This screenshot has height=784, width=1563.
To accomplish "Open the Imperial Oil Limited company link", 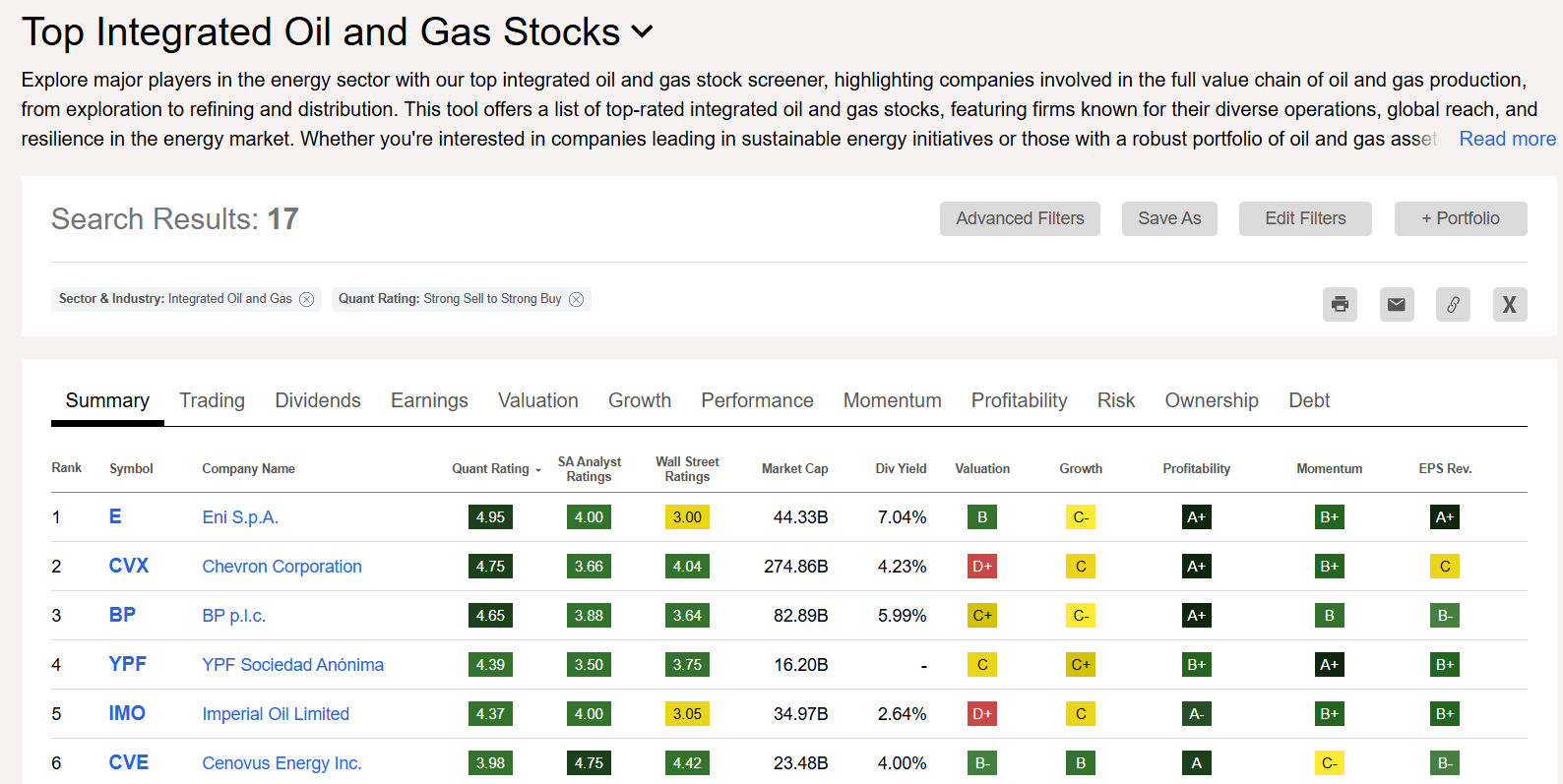I will (276, 714).
